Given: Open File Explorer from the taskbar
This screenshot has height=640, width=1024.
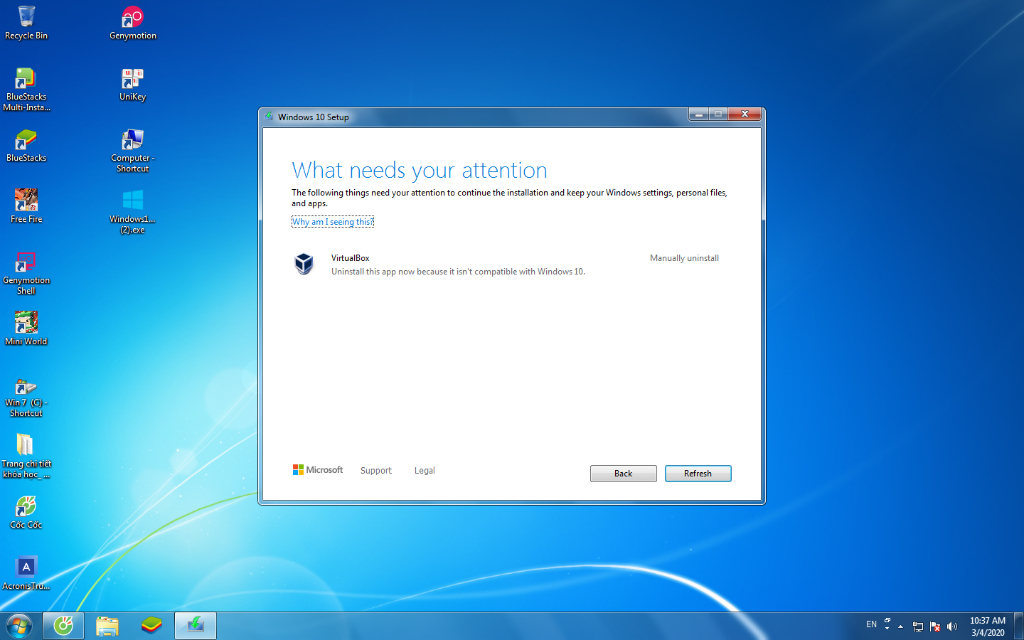Looking at the screenshot, I should coord(107,626).
